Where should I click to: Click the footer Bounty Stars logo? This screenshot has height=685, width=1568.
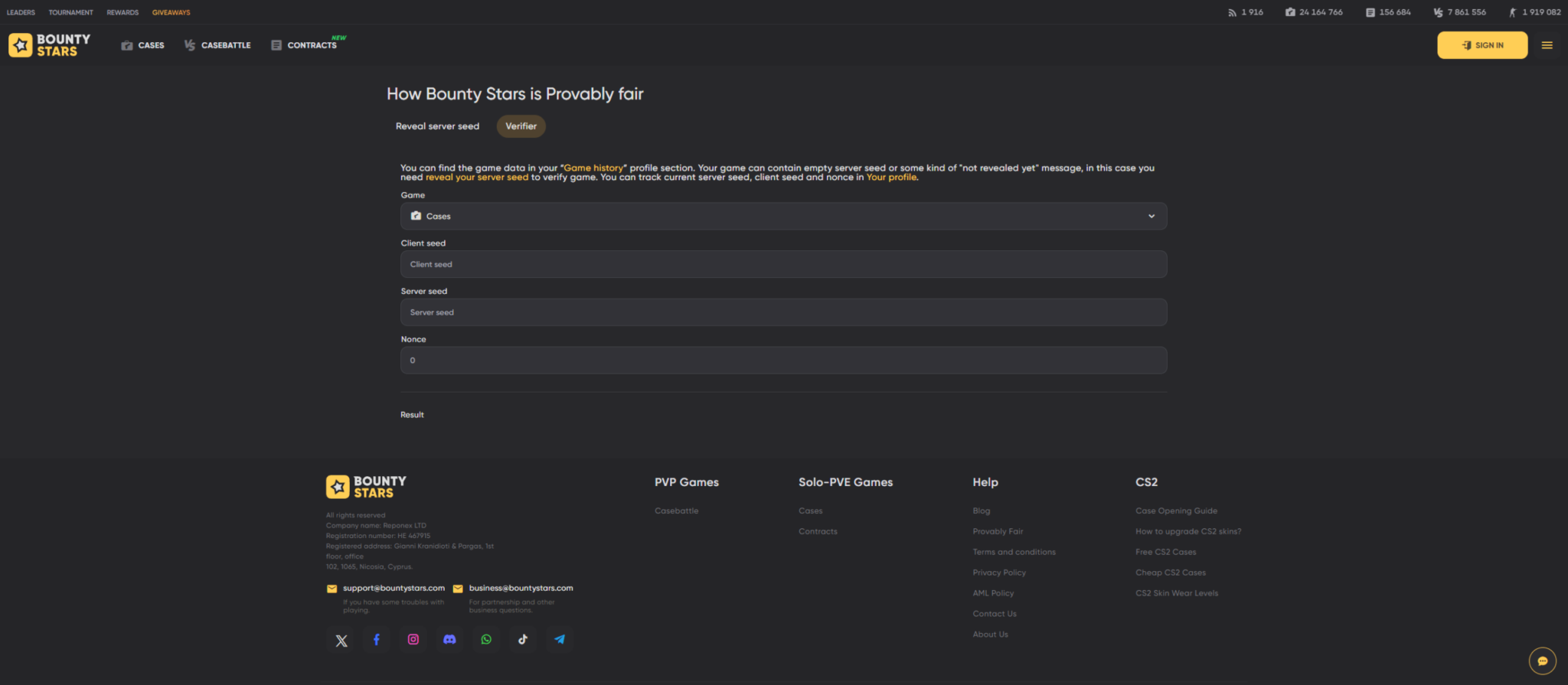pos(367,487)
